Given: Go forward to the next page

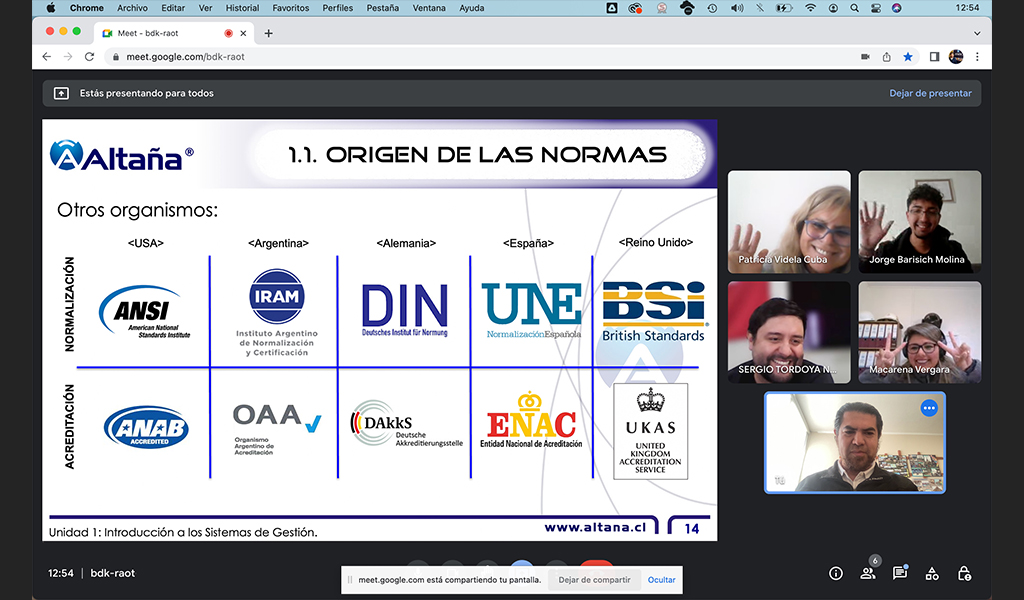Looking at the screenshot, I should click(x=68, y=57).
